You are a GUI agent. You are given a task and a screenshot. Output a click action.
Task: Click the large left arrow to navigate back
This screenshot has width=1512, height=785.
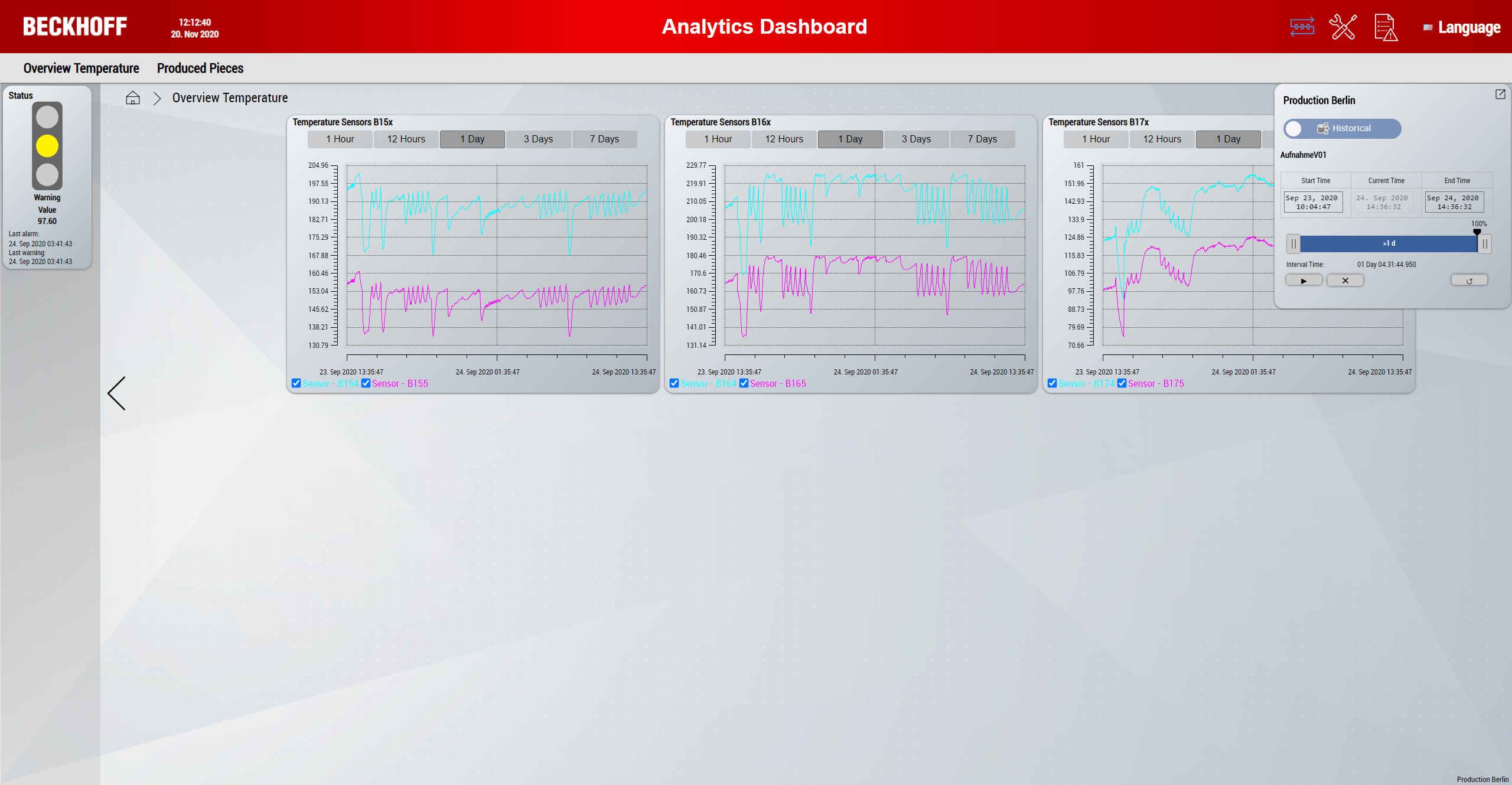click(116, 393)
